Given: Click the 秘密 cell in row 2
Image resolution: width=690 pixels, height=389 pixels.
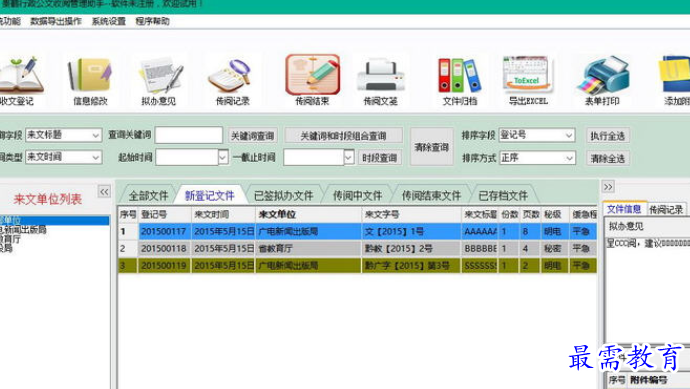Looking at the screenshot, I should 555,248.
